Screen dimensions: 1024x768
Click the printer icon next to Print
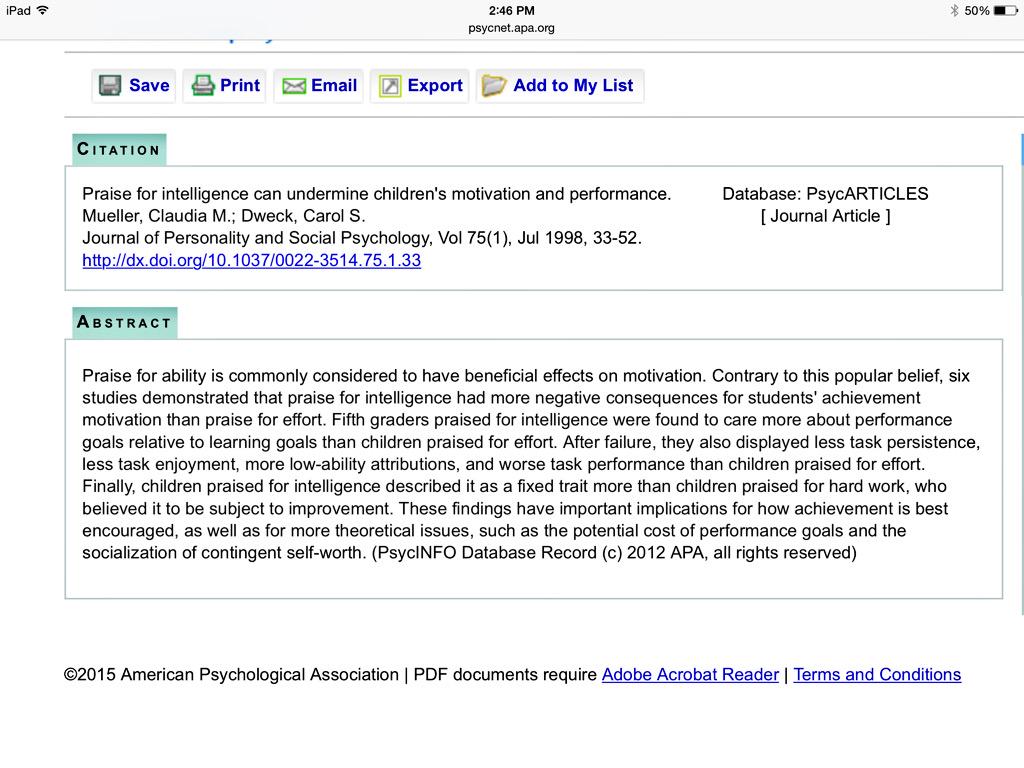coord(202,86)
